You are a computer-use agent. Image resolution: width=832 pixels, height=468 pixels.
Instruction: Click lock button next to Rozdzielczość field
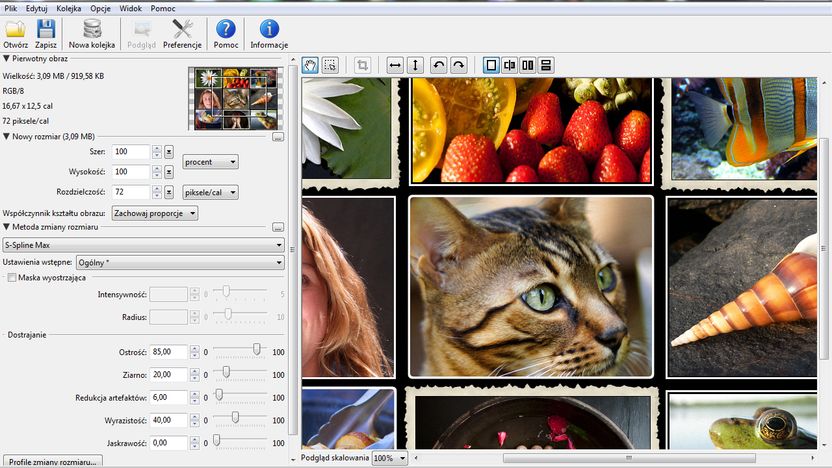click(x=169, y=192)
